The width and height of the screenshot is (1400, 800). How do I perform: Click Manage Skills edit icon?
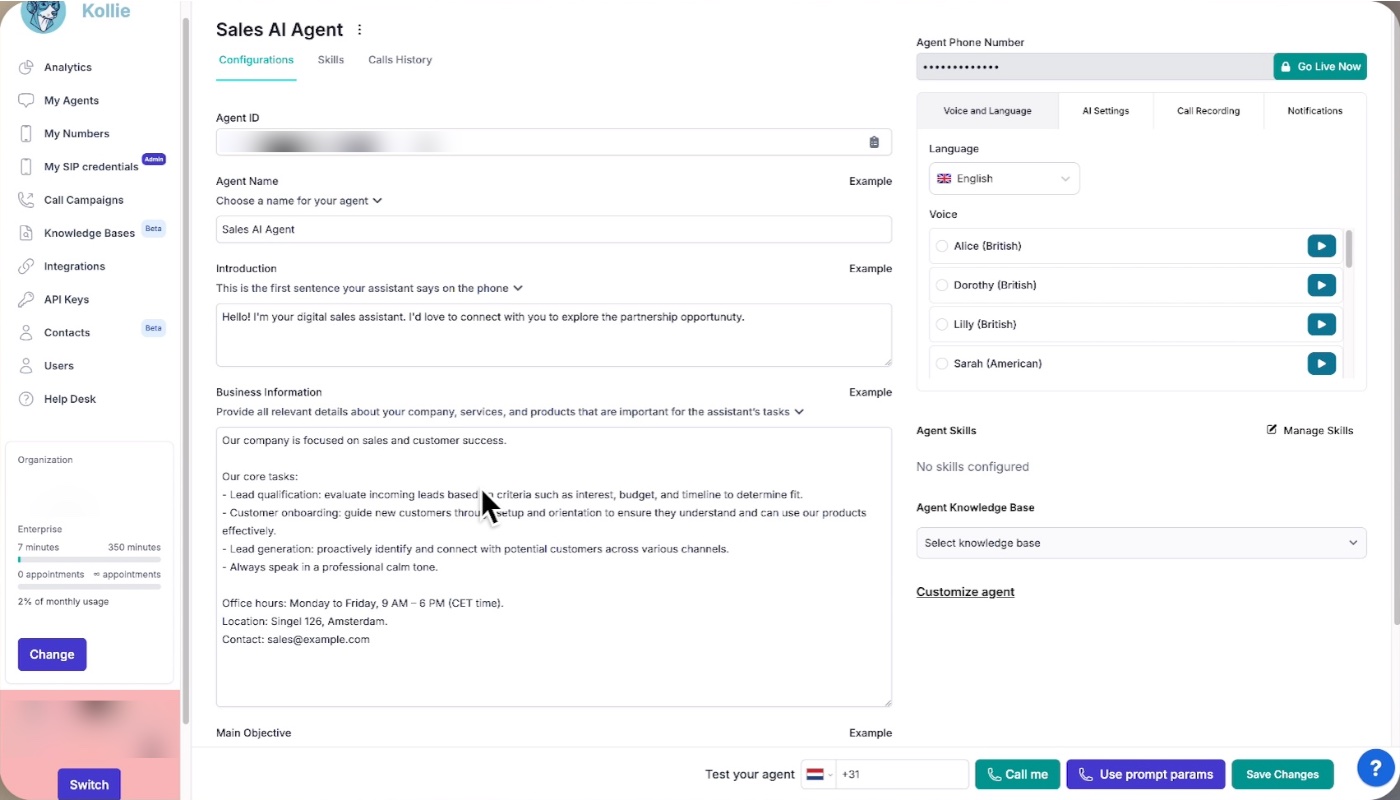point(1272,430)
